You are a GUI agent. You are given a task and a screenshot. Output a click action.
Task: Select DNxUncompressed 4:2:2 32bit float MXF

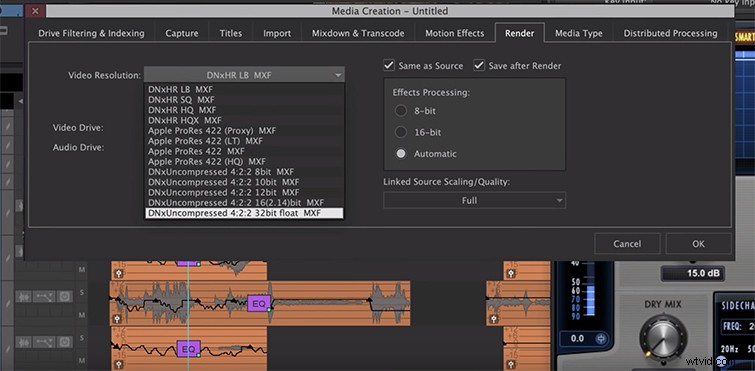(244, 213)
